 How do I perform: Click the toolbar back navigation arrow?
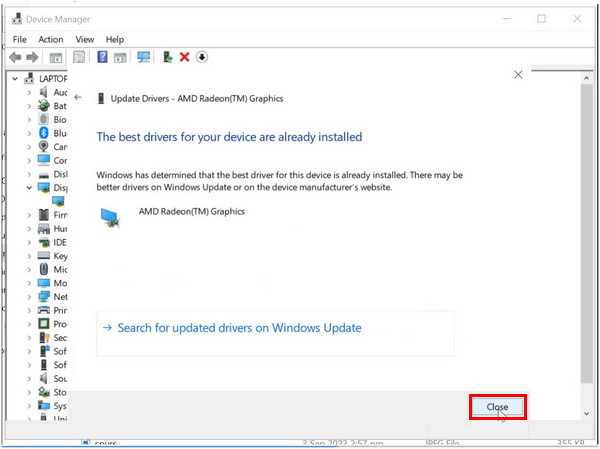(15, 57)
